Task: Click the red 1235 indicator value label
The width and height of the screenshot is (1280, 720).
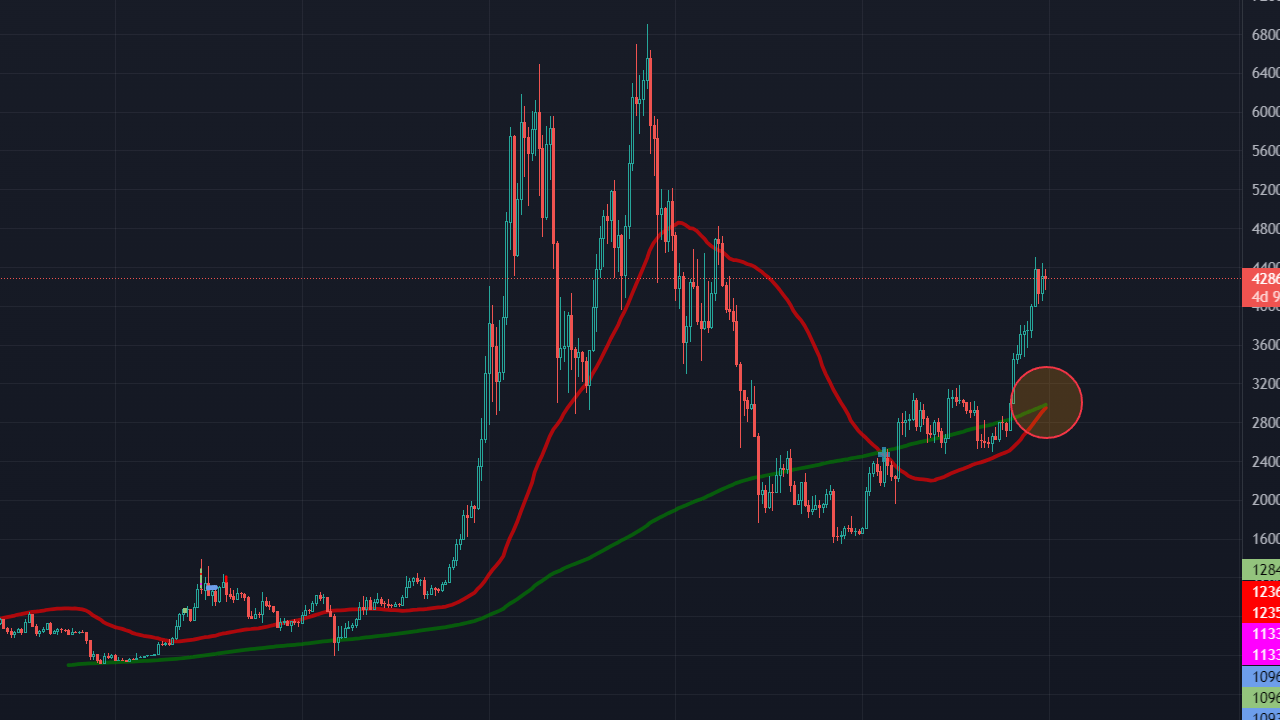Action: coord(1261,612)
